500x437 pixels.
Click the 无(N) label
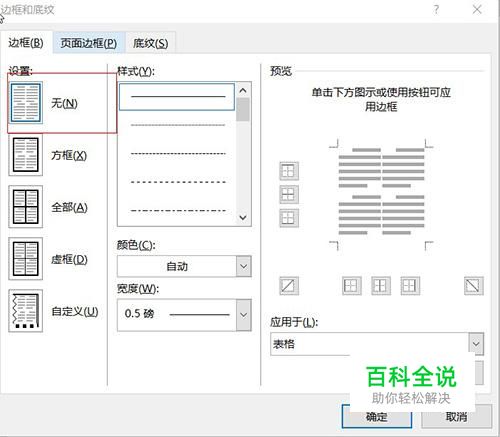[x=64, y=103]
